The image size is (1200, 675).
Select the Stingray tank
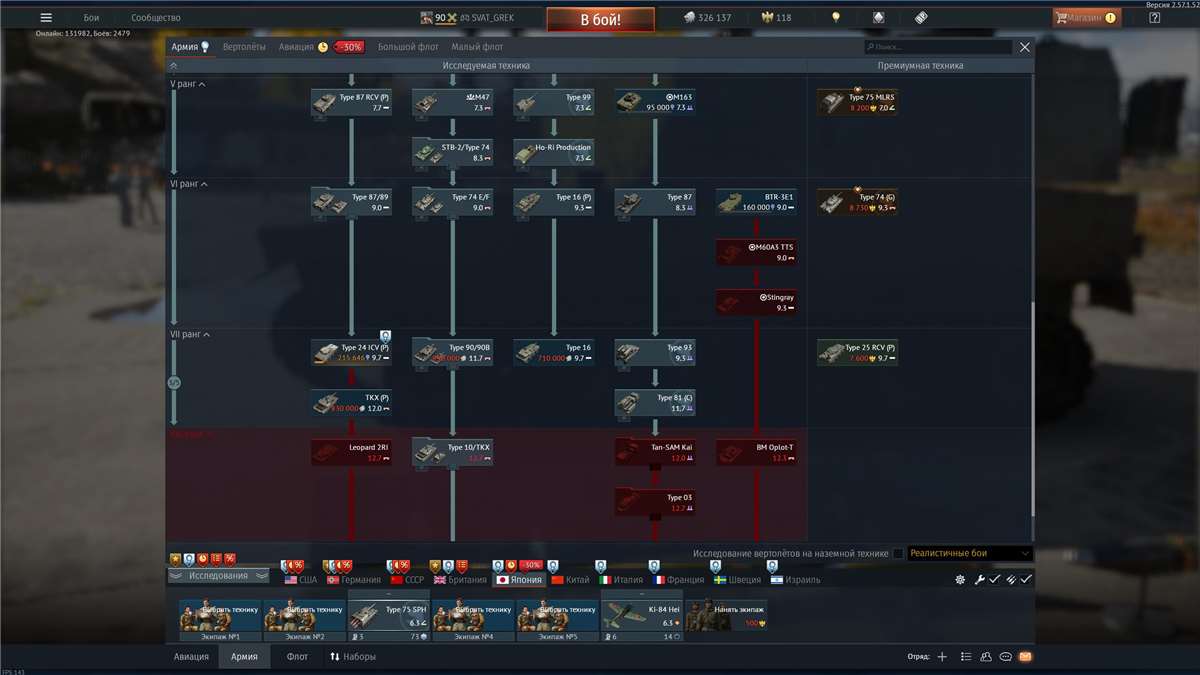point(756,302)
